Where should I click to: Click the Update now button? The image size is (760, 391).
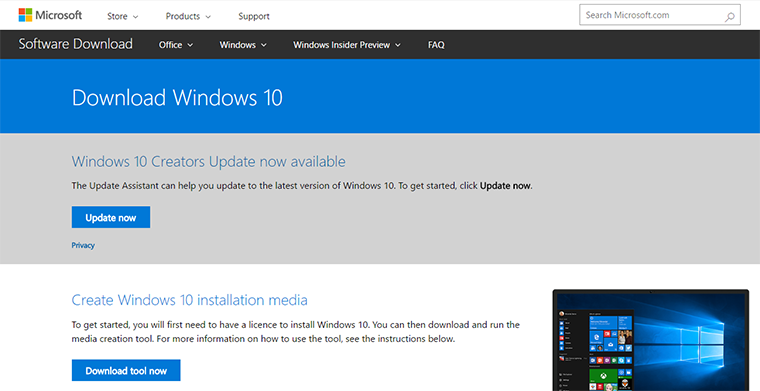pyautogui.click(x=111, y=217)
